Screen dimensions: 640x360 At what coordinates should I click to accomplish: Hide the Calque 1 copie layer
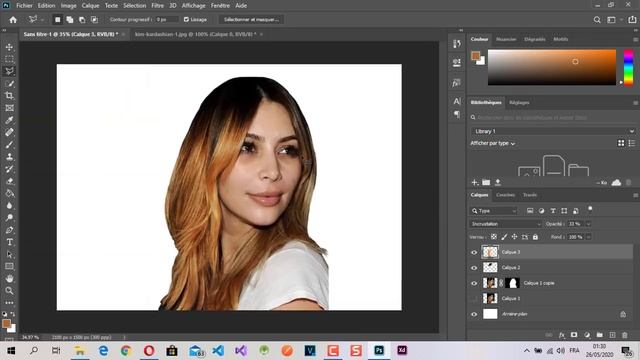coord(474,283)
